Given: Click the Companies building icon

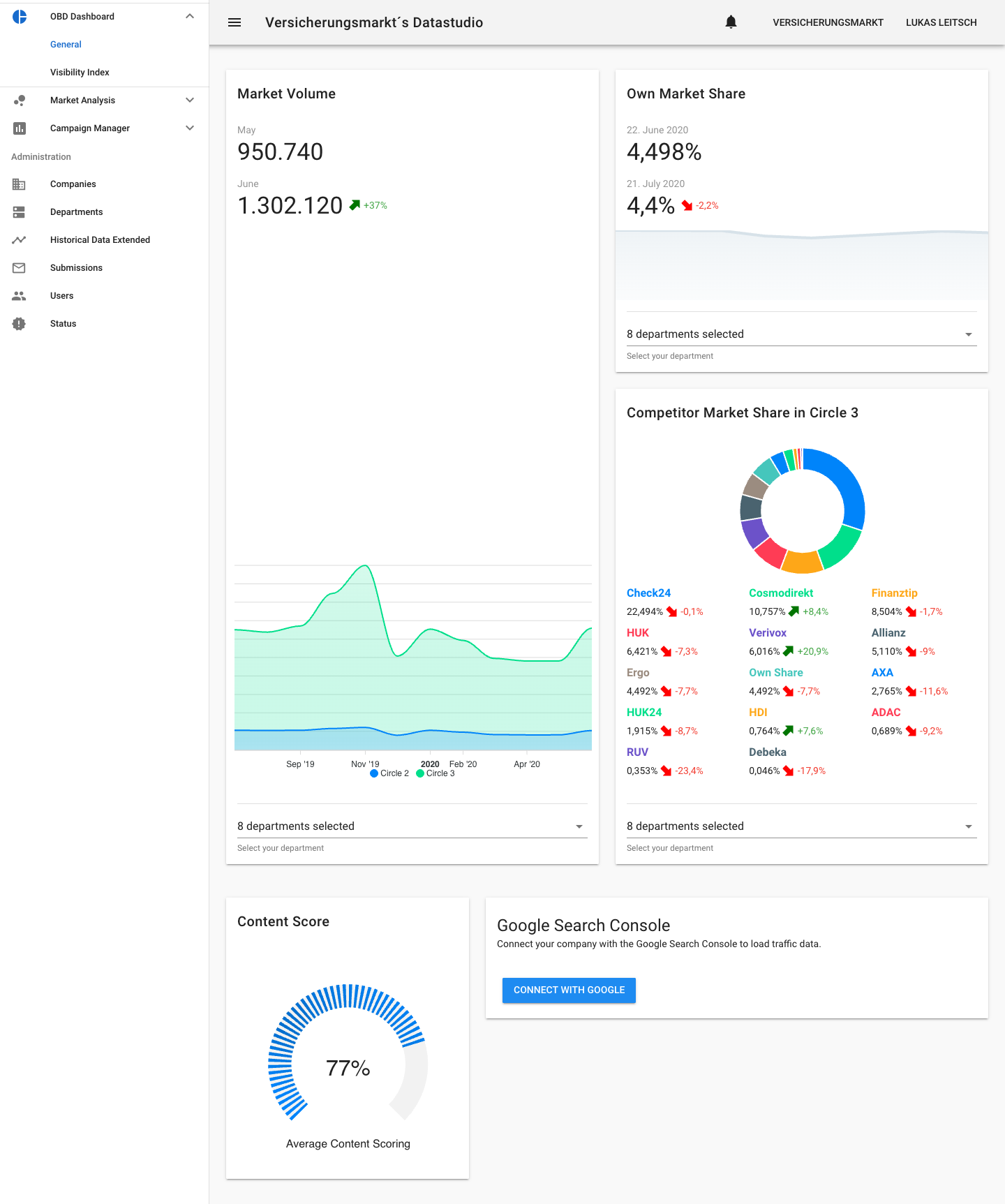Looking at the screenshot, I should (19, 184).
